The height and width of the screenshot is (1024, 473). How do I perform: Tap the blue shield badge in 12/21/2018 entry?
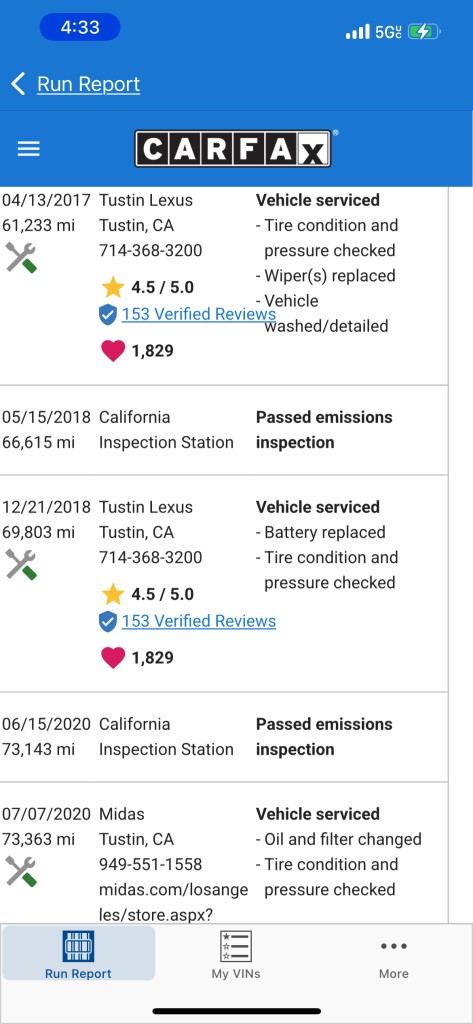[x=108, y=622]
